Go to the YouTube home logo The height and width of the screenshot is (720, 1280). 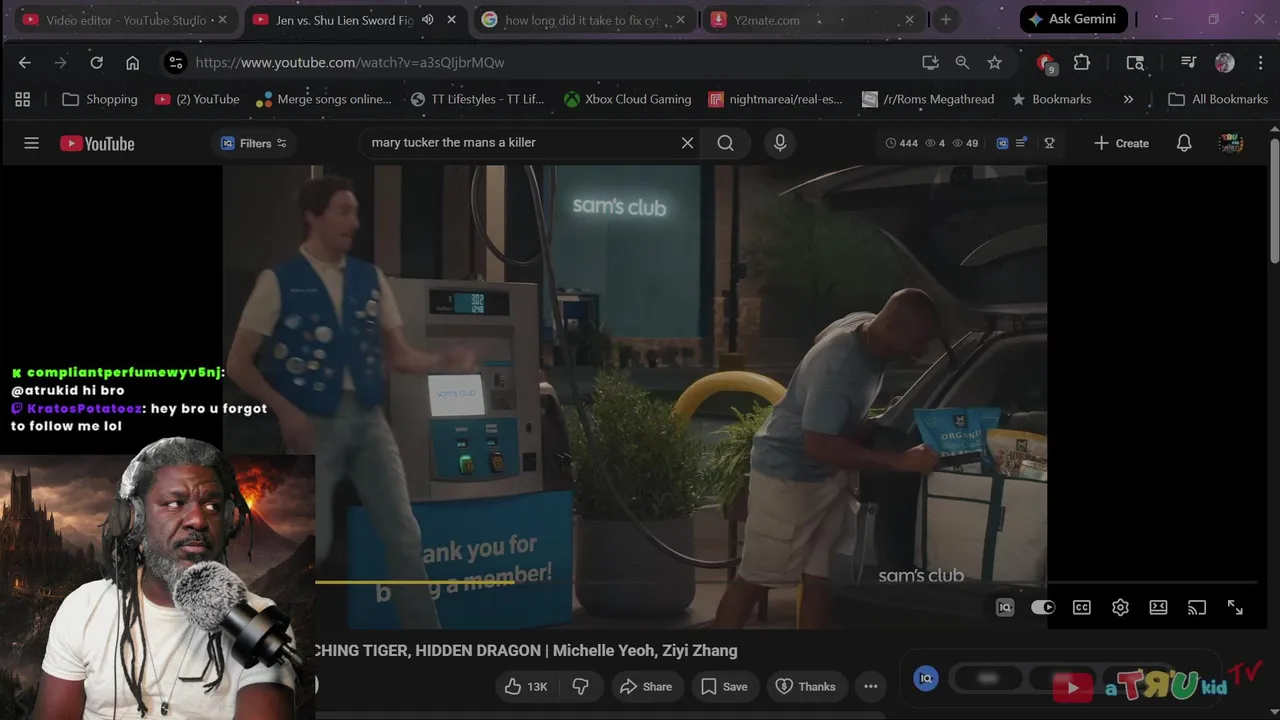97,143
